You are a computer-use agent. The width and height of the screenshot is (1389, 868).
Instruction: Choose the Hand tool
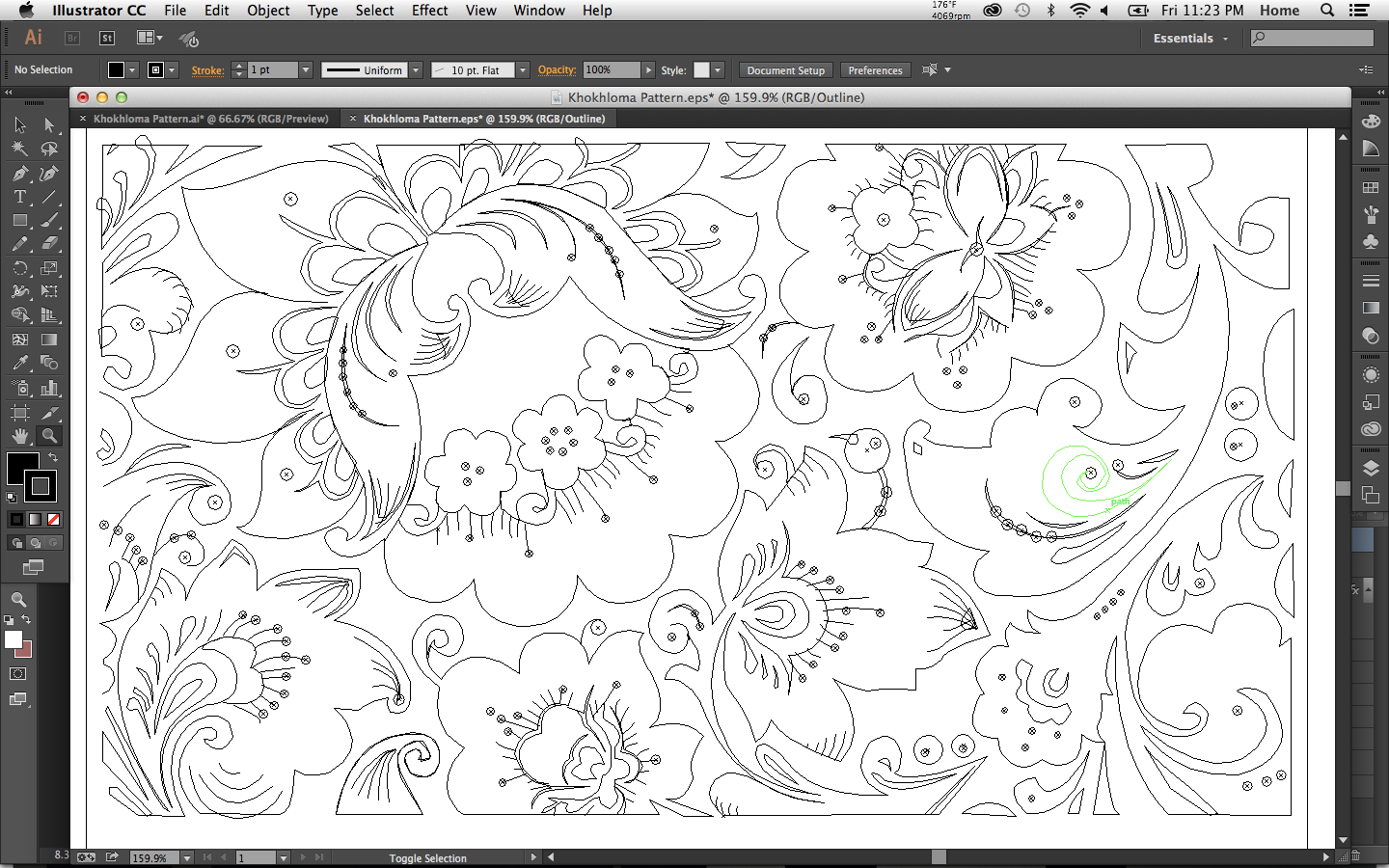tap(19, 436)
